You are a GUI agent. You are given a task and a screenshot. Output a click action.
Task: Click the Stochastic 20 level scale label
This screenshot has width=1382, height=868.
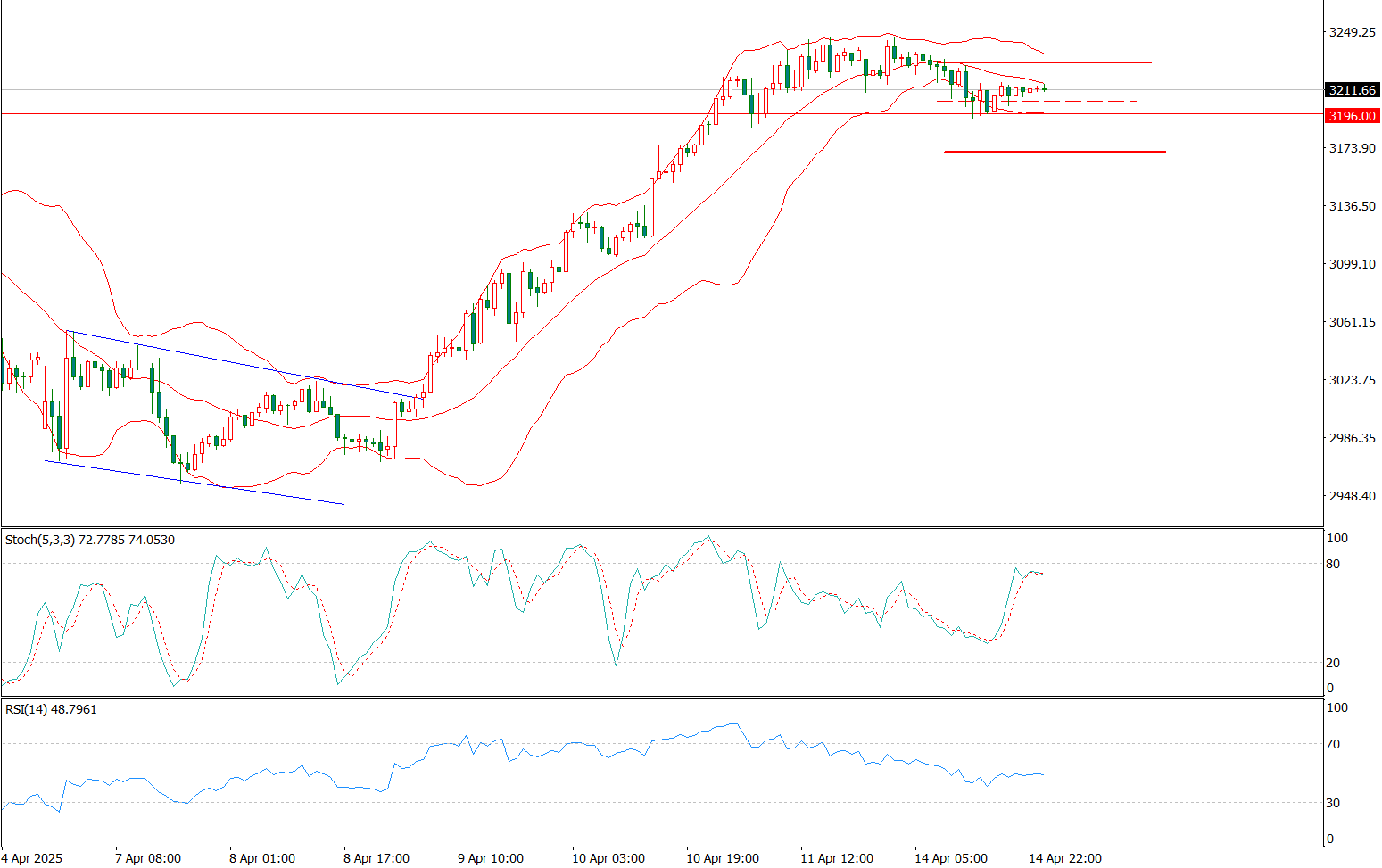(1333, 663)
